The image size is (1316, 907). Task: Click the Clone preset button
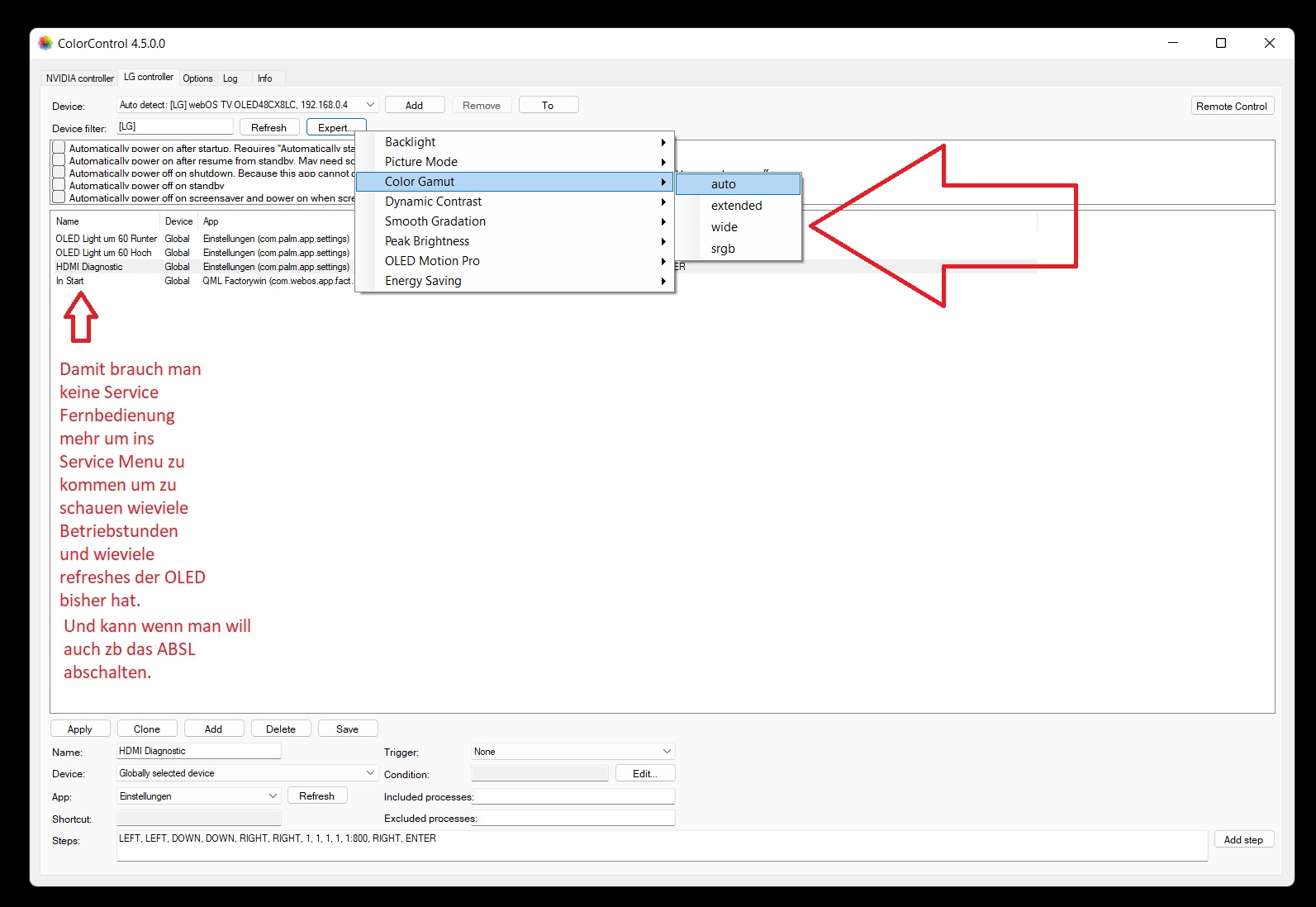(147, 729)
